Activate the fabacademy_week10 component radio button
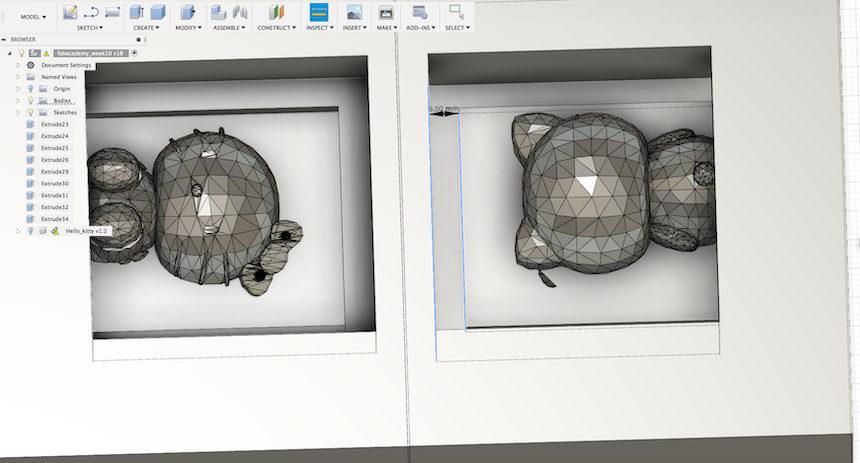This screenshot has width=860, height=463. click(134, 53)
